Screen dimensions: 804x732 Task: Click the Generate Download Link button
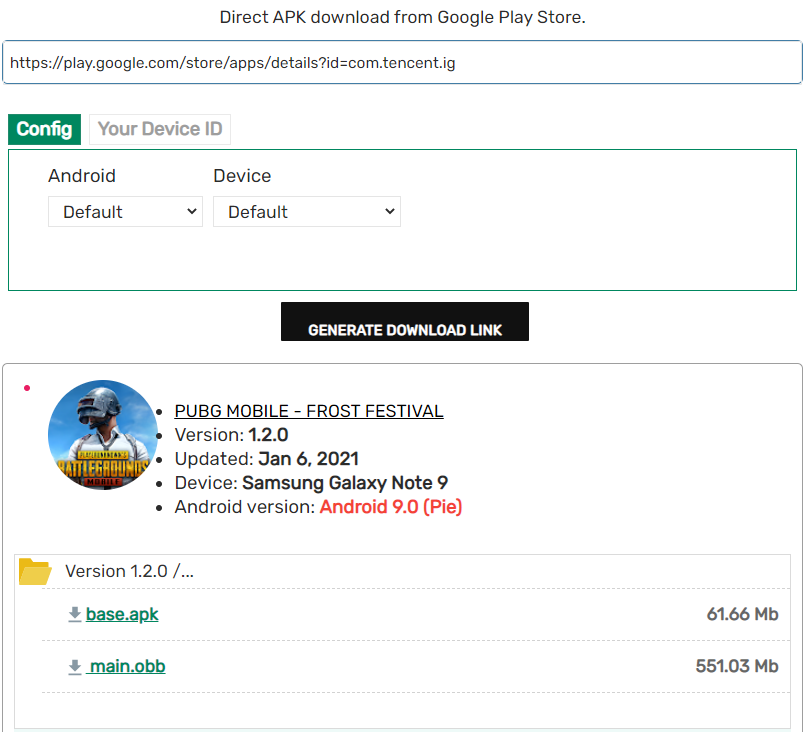click(405, 321)
